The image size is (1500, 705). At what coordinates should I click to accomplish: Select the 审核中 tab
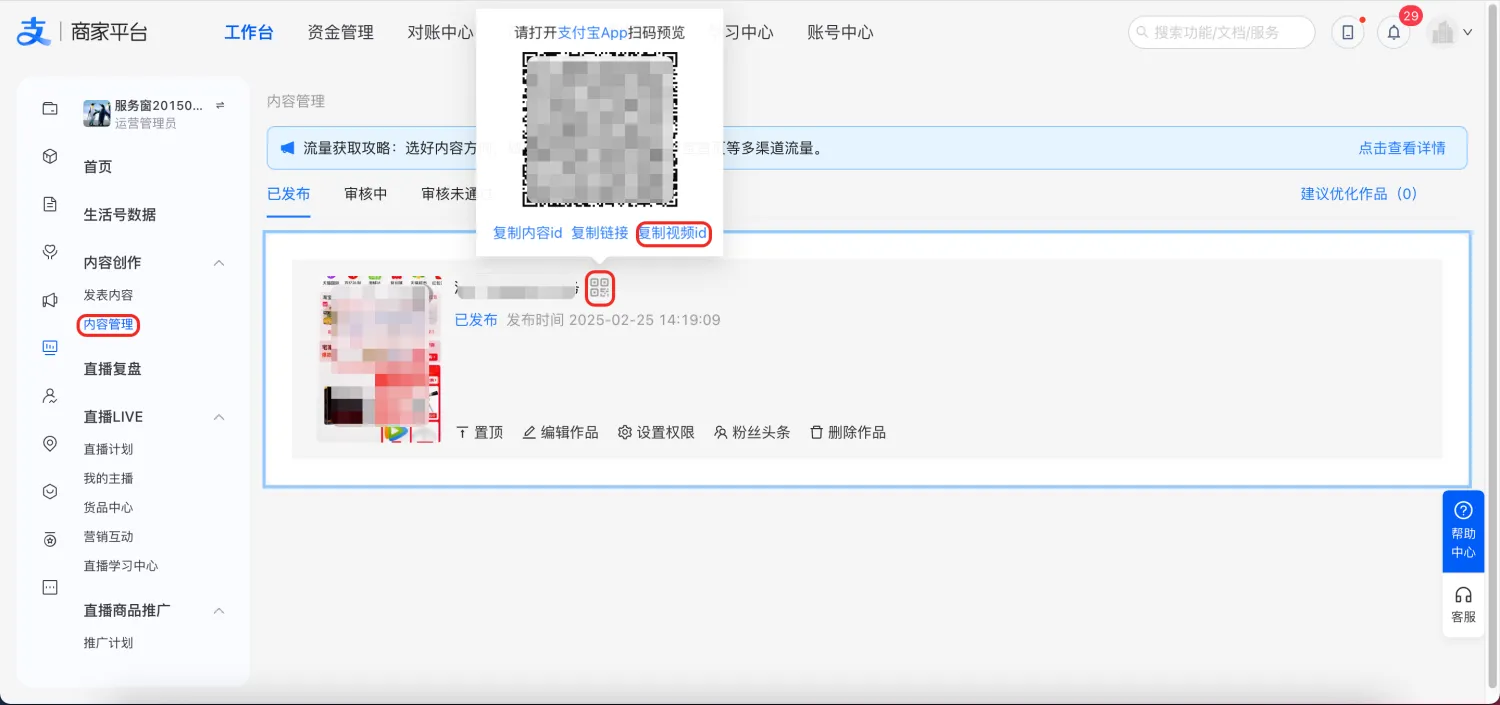(366, 194)
